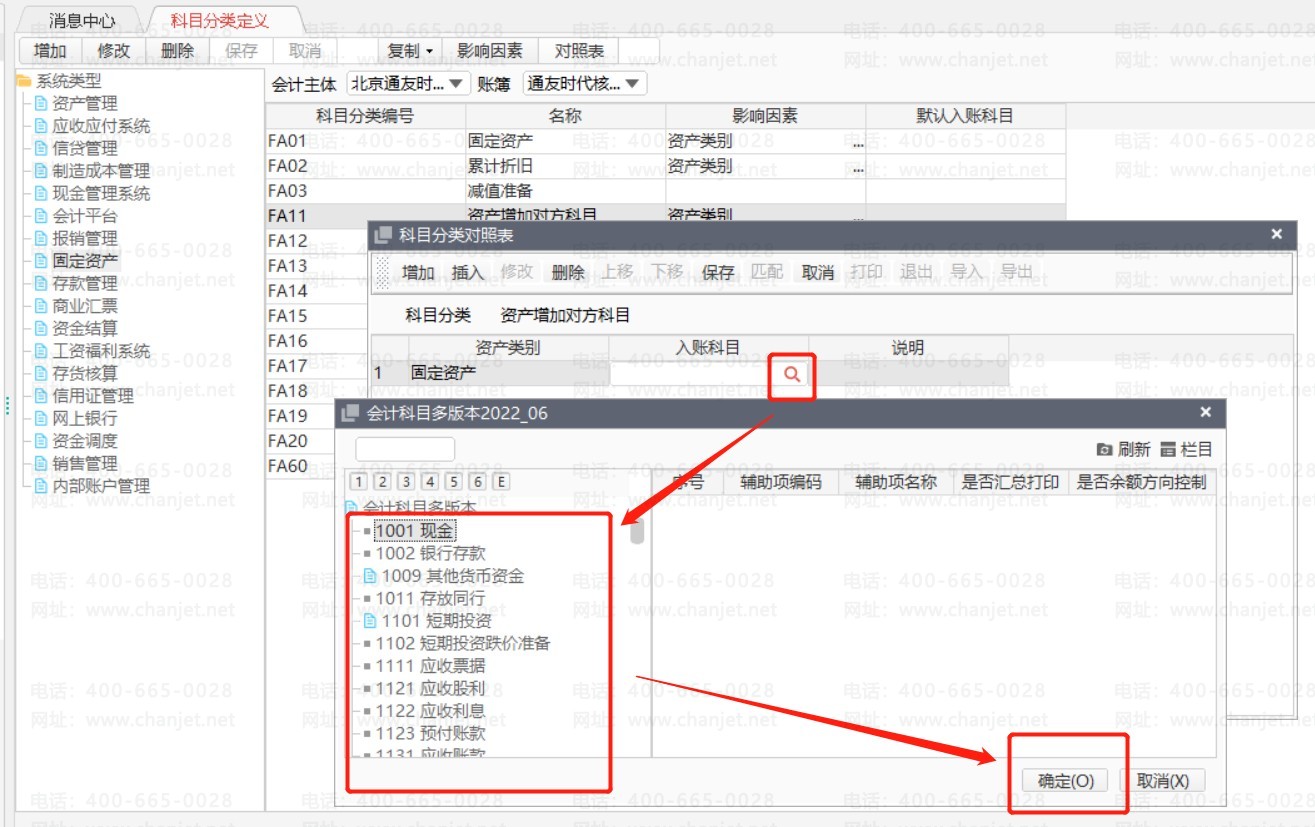Click 插入 in the 科目分类对照表 toolbar

468,272
